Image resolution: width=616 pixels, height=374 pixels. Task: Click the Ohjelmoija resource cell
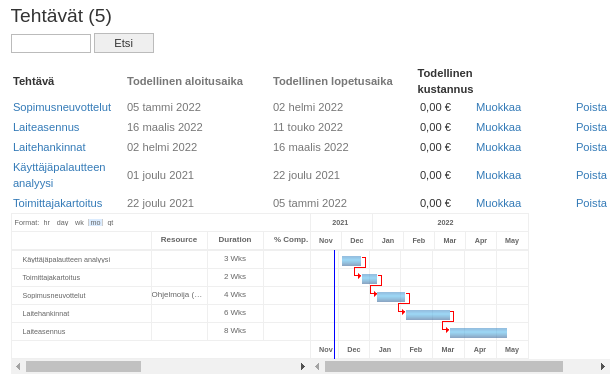click(x=179, y=295)
